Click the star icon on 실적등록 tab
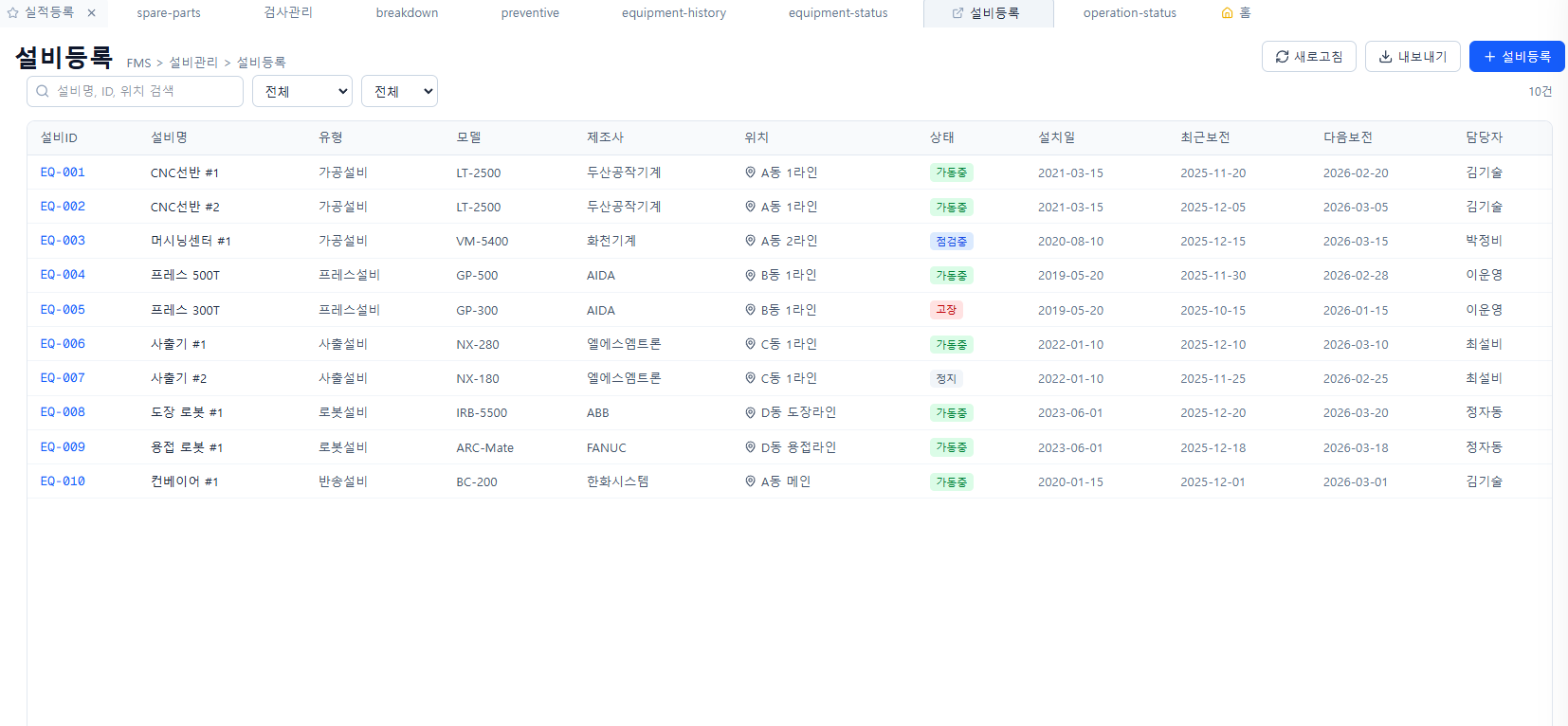Screen dimensions: 1568x726 pos(13,13)
